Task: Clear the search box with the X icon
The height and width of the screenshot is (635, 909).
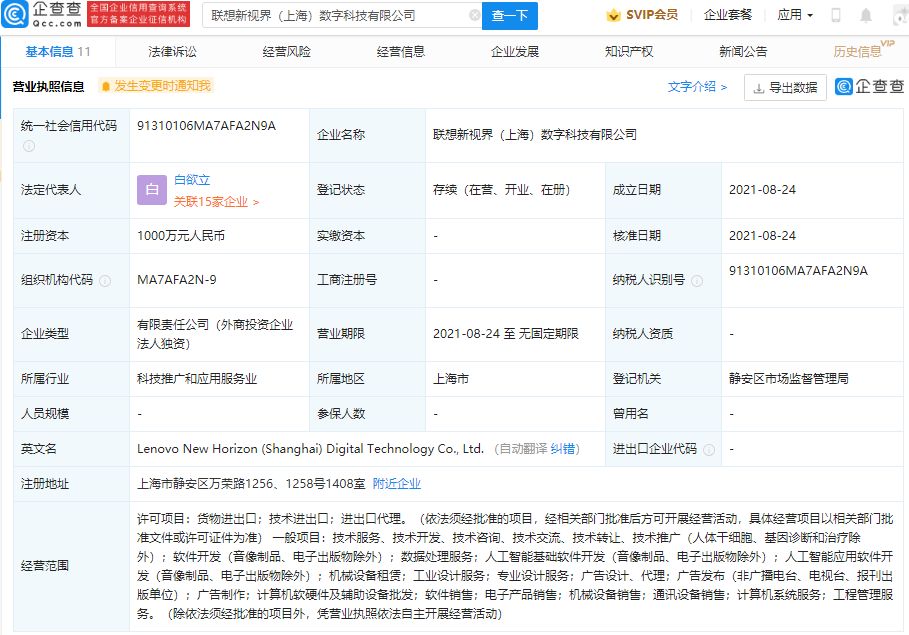Action: [474, 16]
